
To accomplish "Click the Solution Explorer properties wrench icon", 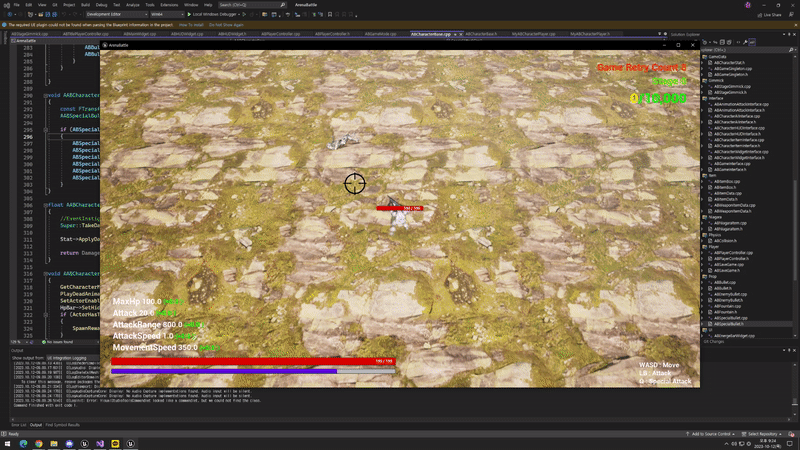I will click(745, 42).
